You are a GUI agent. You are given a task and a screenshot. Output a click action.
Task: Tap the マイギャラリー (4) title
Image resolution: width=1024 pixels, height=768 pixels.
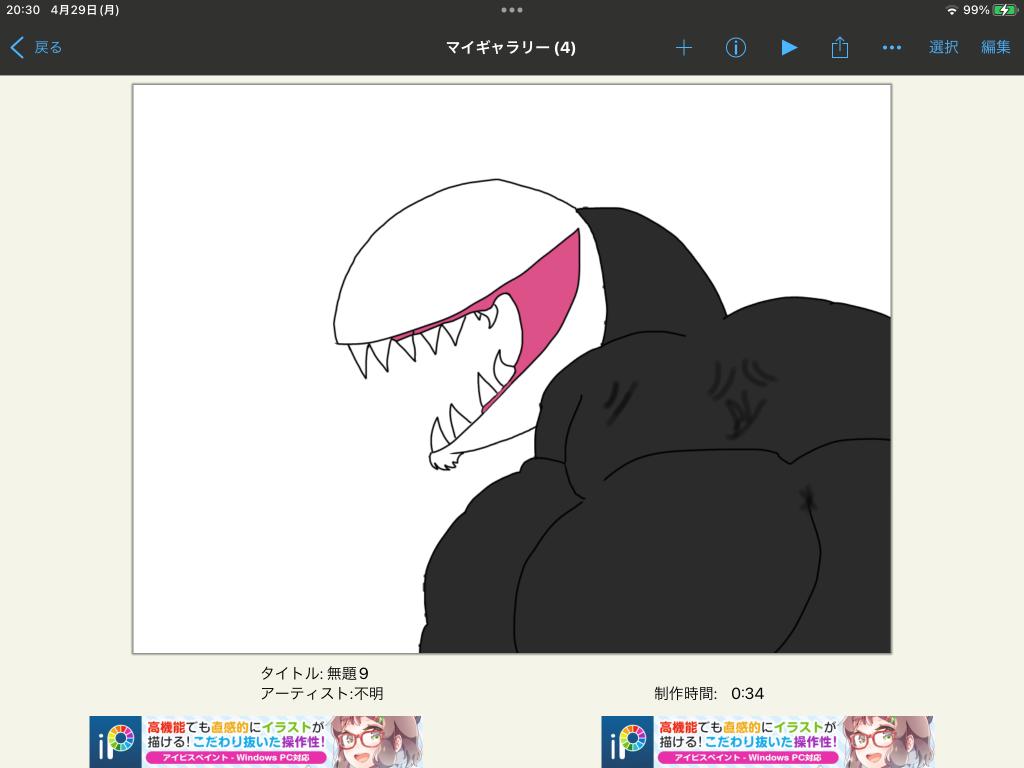pyautogui.click(x=511, y=47)
